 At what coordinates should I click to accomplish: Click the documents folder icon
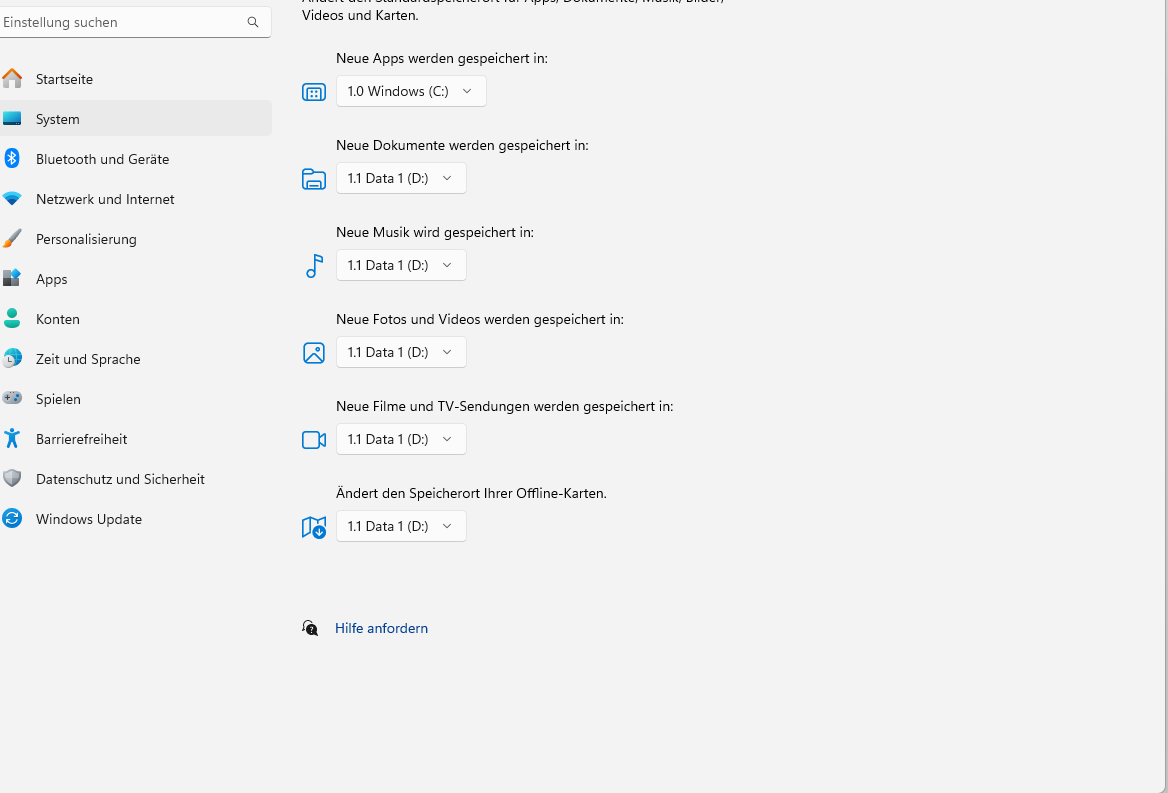[x=314, y=179]
